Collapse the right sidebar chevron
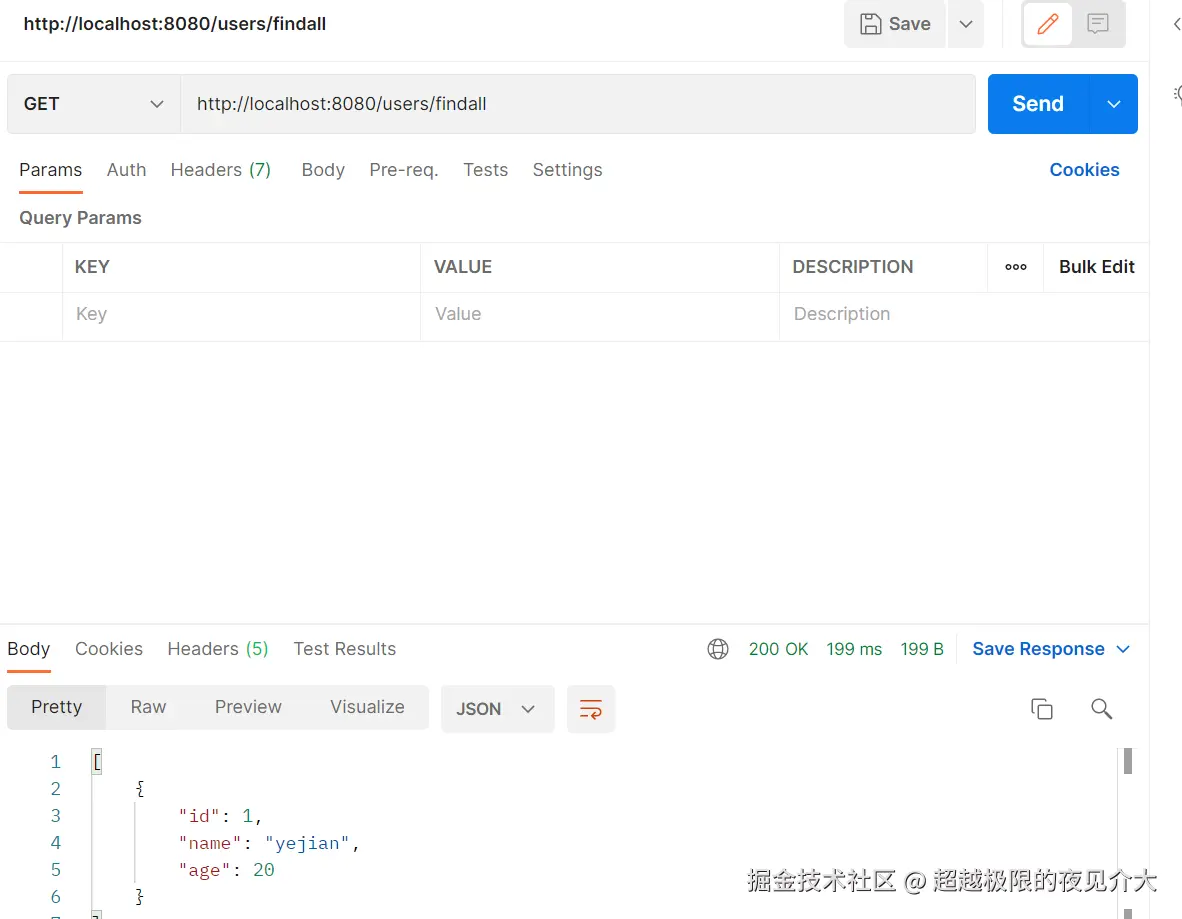The image size is (1182, 919). (1177, 24)
